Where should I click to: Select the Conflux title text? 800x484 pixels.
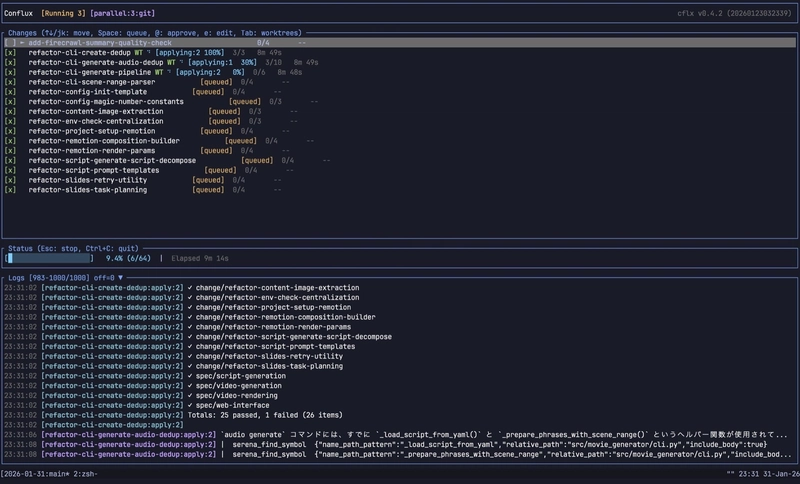point(18,13)
